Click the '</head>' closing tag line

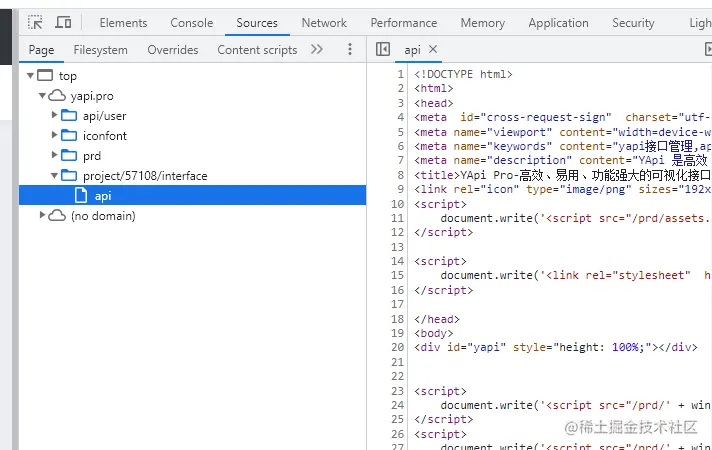pyautogui.click(x=437, y=319)
